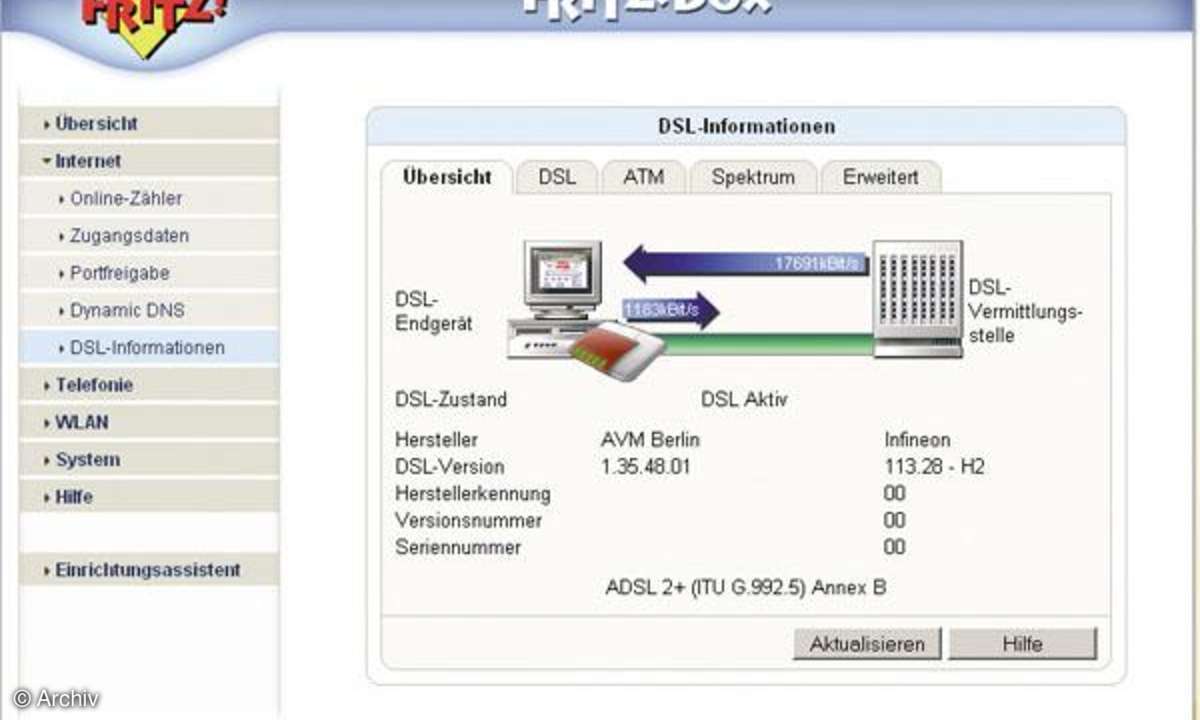Screen dimensions: 1200x720
Task: Open Übersicht in the sidebar menu
Action: (x=149, y=124)
